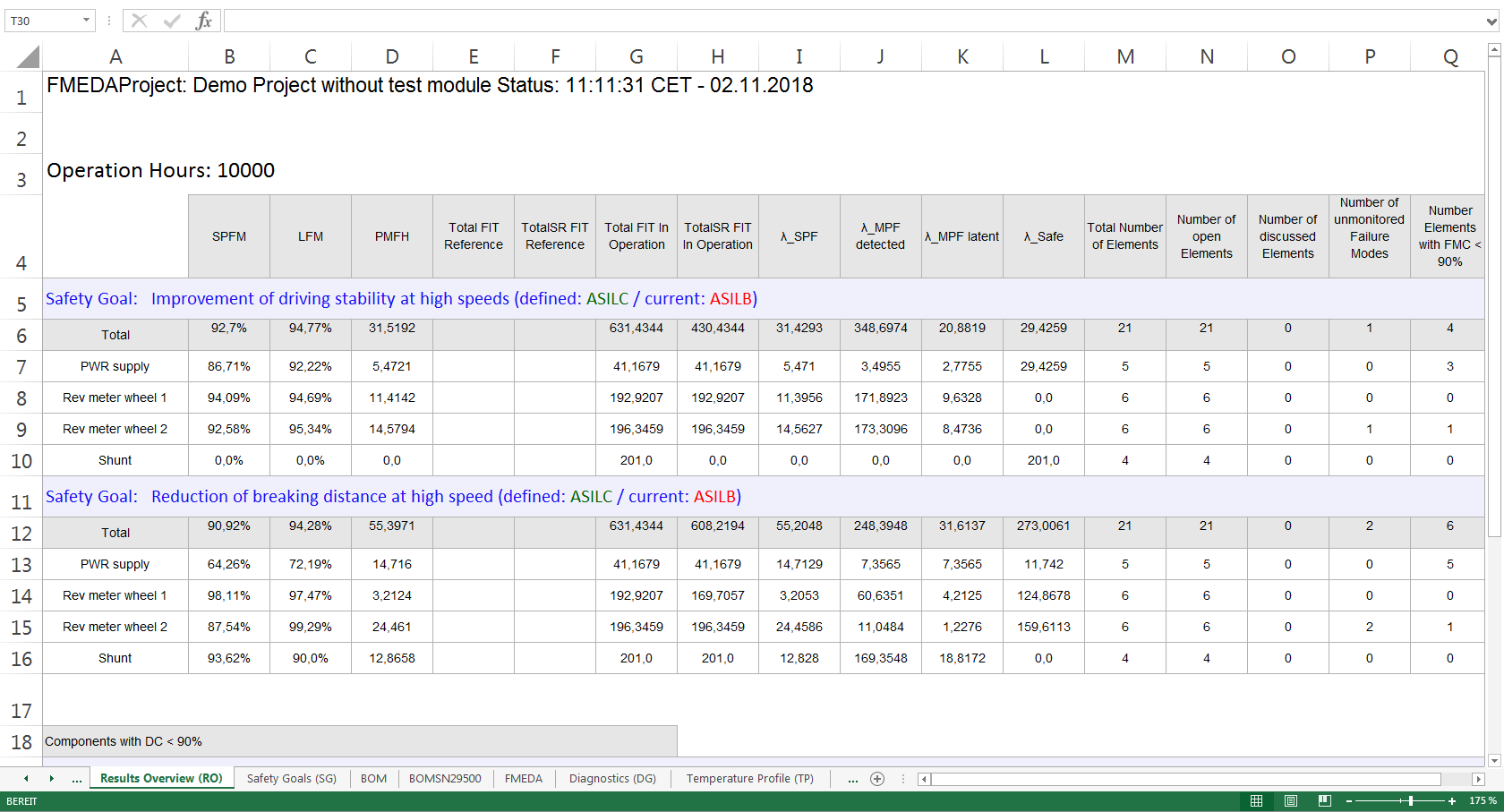Select cell with value 273,0061
1504x812 pixels.
(1044, 533)
